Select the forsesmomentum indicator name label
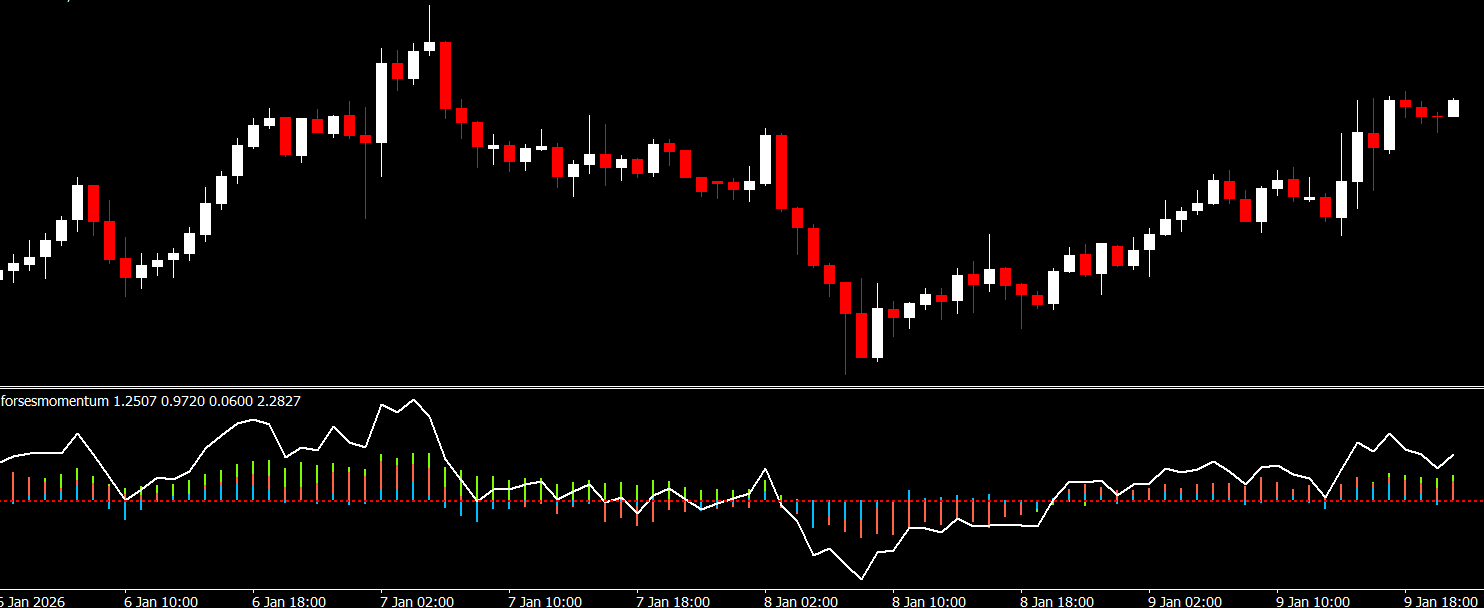Screen dimensions: 1484x608 tap(55, 401)
